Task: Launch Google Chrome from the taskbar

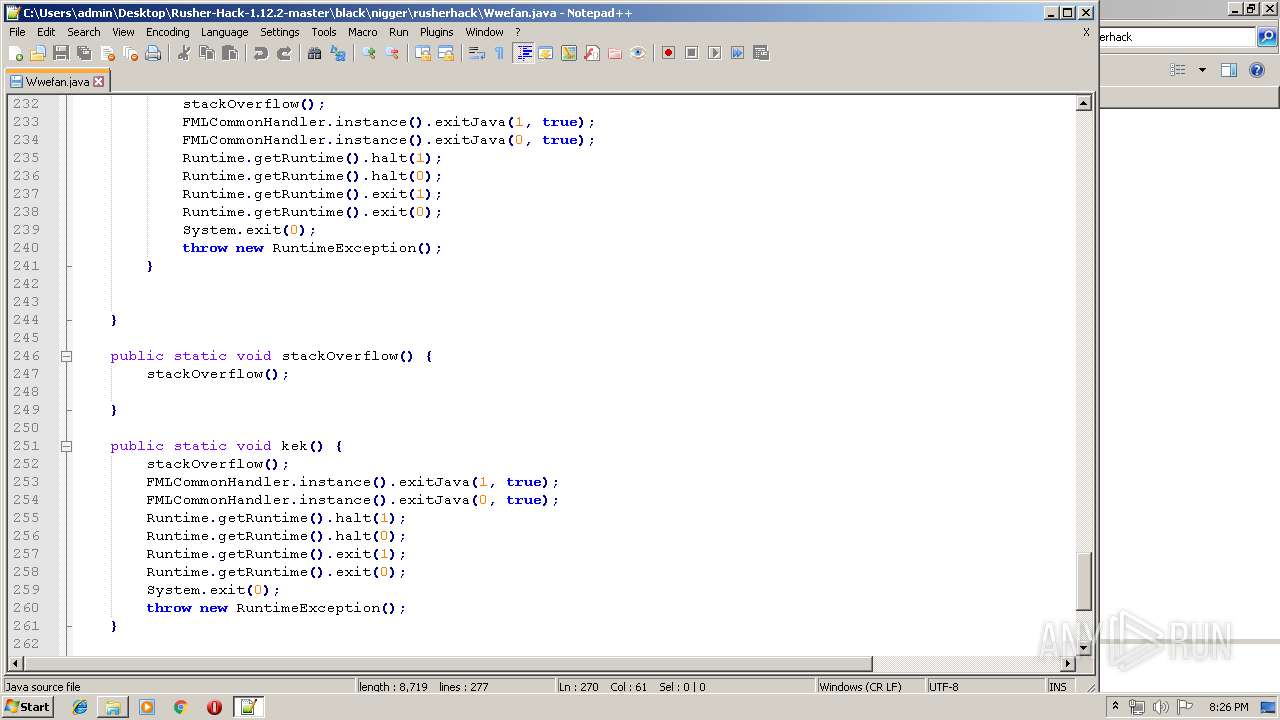Action: click(181, 707)
